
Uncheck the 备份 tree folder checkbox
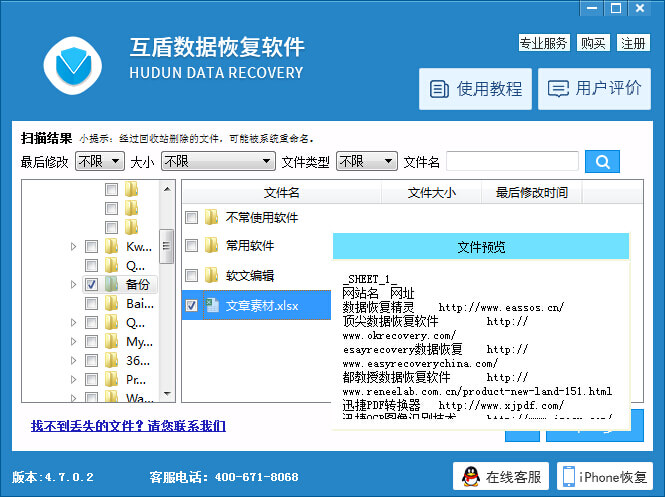click(x=91, y=284)
